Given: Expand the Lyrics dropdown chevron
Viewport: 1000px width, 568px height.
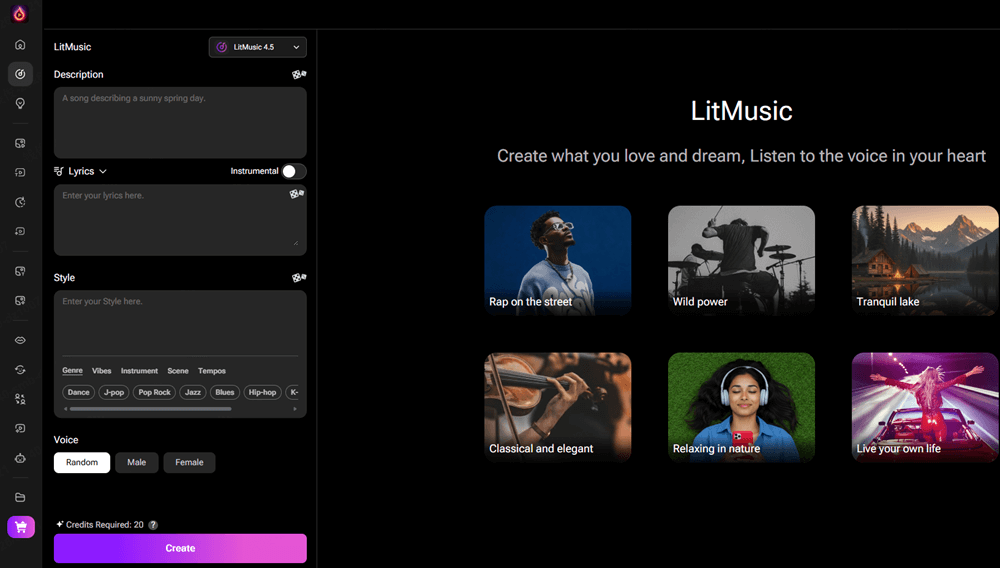Looking at the screenshot, I should click(x=103, y=172).
